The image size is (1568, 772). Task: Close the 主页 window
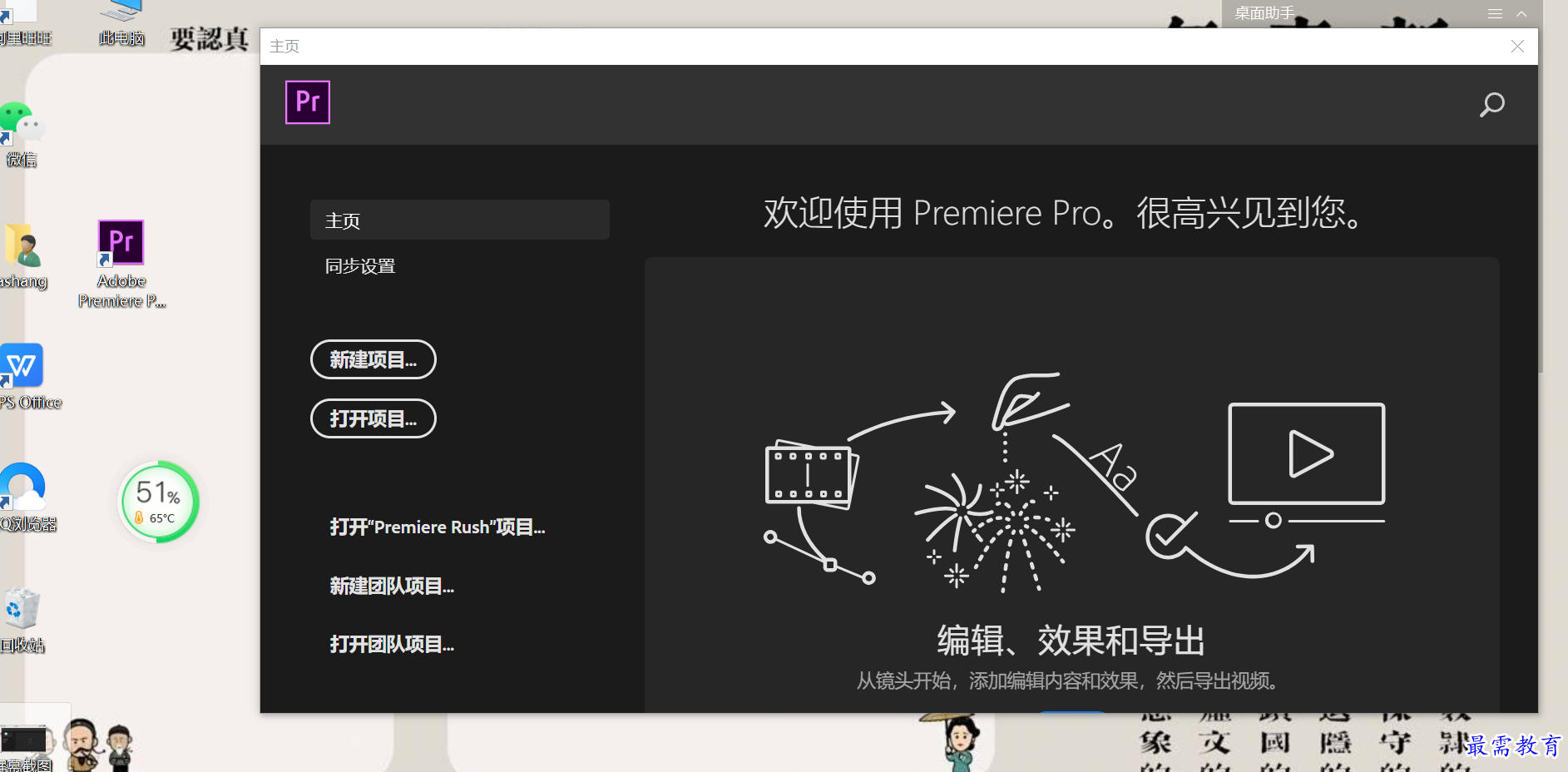tap(1517, 47)
